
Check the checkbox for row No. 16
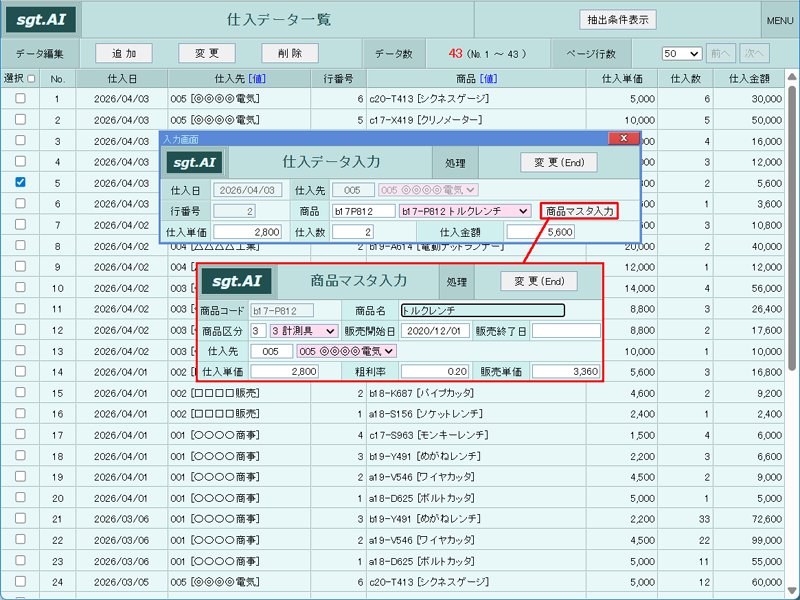click(20, 413)
